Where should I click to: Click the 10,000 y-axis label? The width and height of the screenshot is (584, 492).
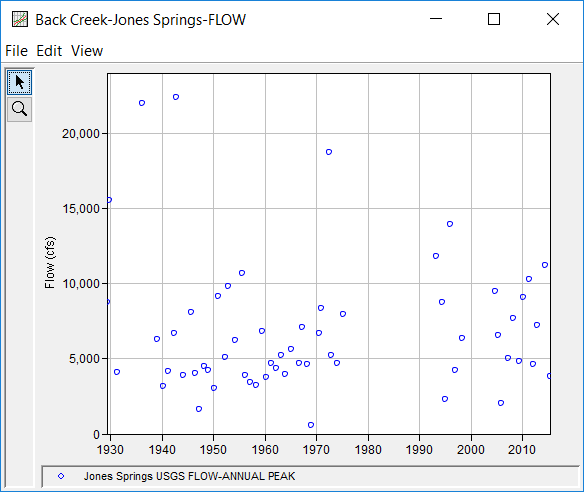coord(81,284)
